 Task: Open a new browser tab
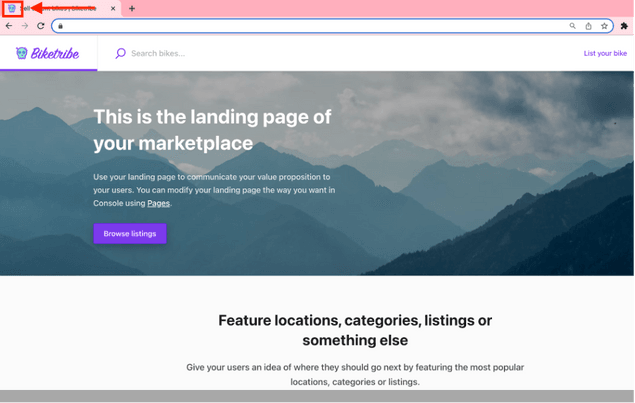(x=132, y=9)
